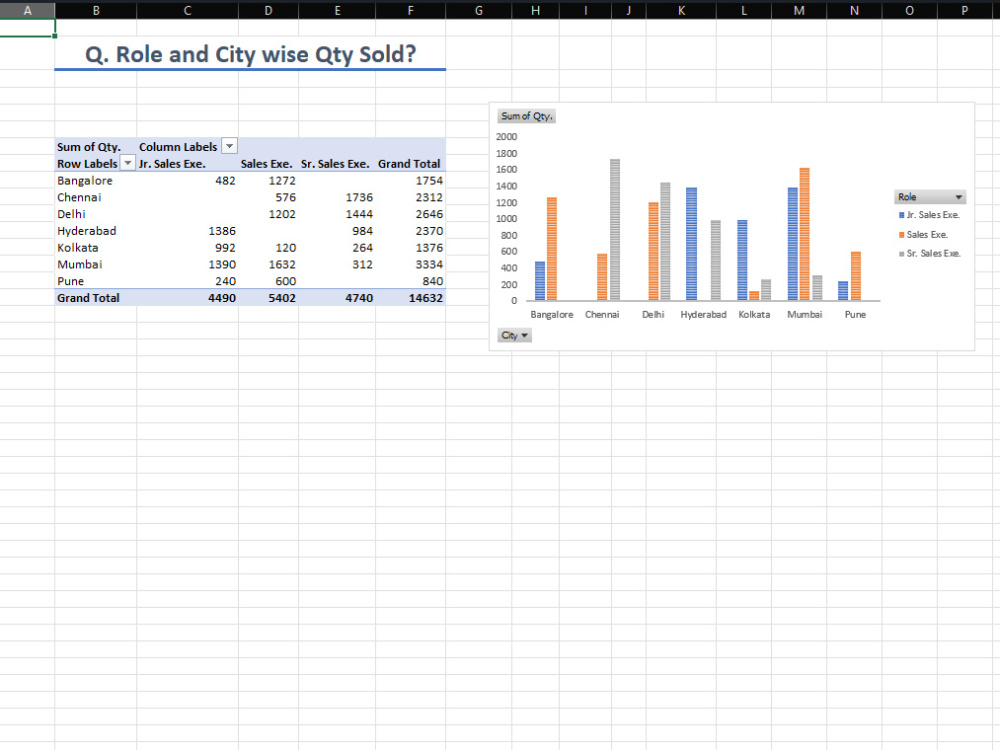The width and height of the screenshot is (1000, 750).
Task: Select column header M
Action: [799, 10]
